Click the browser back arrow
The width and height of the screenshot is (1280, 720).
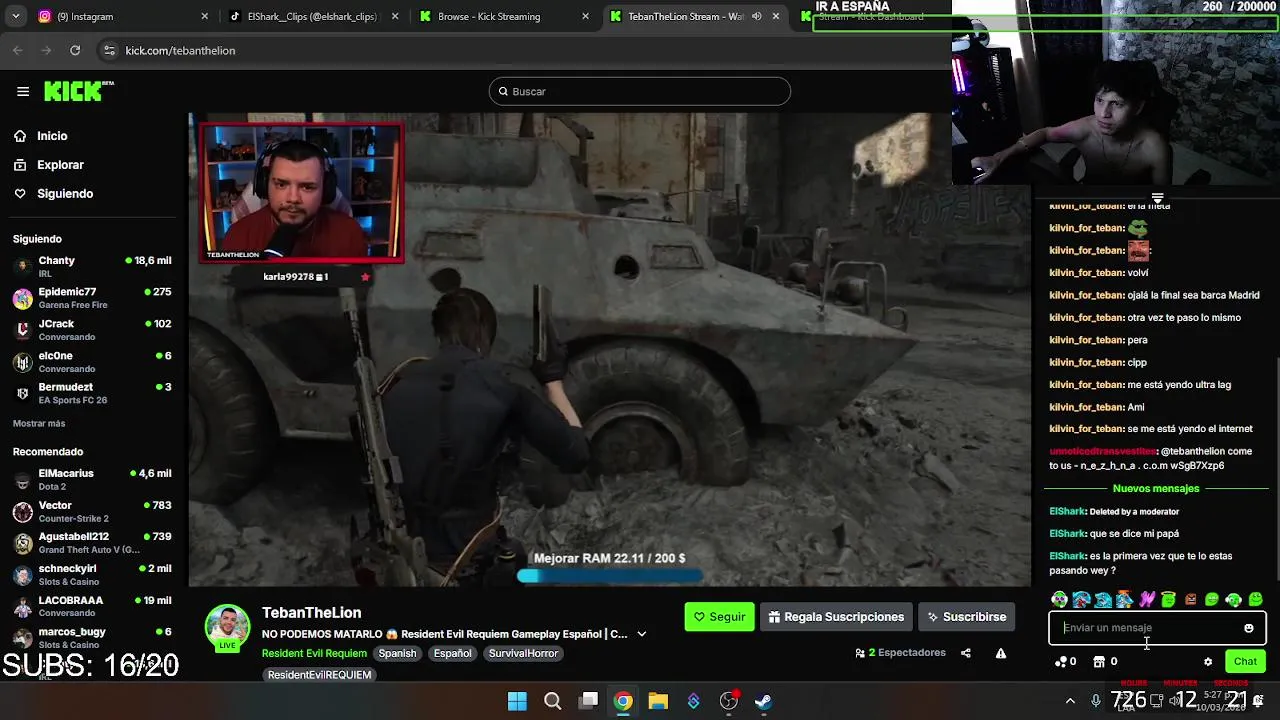pos(18,50)
